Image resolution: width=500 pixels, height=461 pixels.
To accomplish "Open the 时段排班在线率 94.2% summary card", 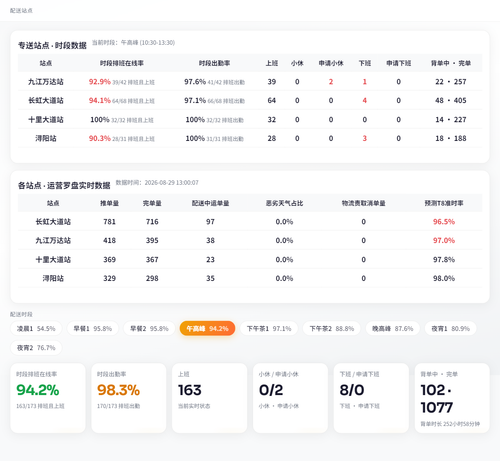I will [48, 398].
